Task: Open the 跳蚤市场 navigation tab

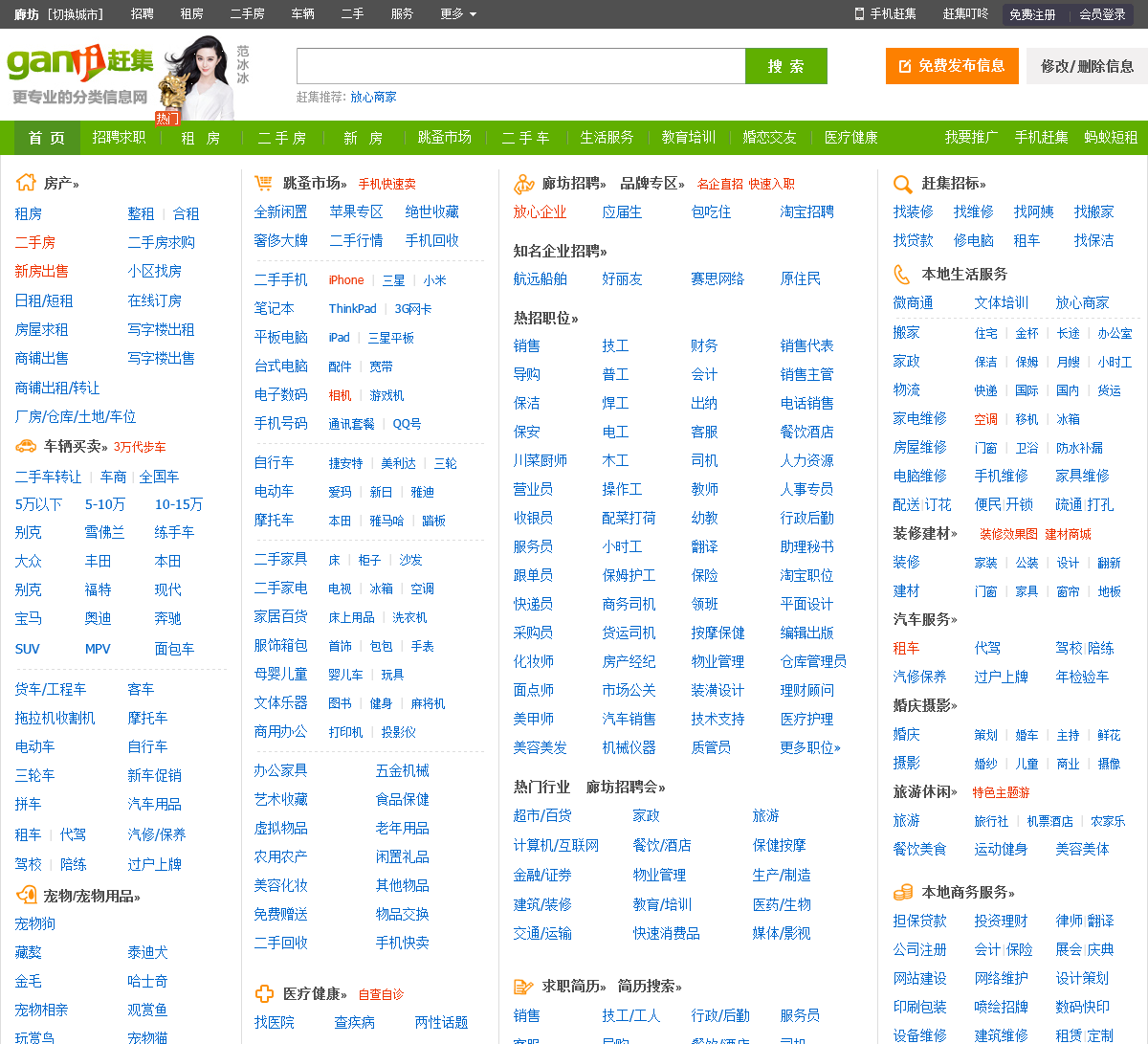Action: tap(445, 138)
